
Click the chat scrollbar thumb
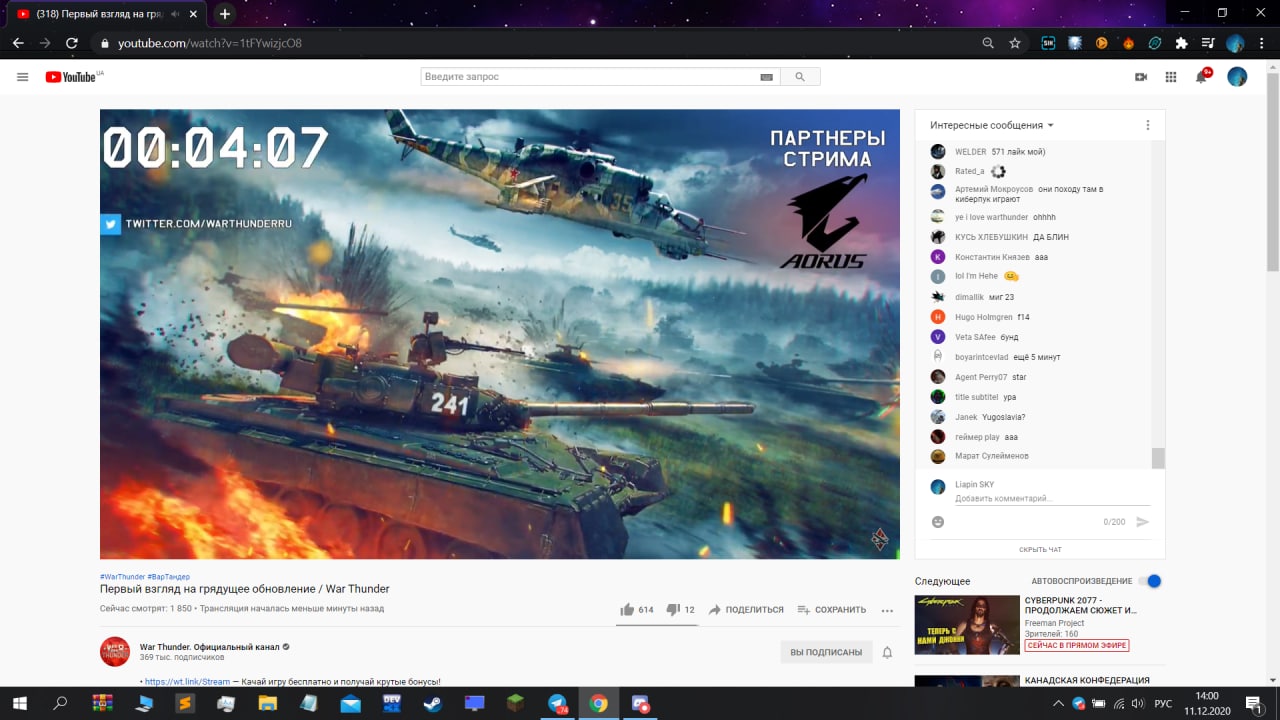tap(1158, 458)
